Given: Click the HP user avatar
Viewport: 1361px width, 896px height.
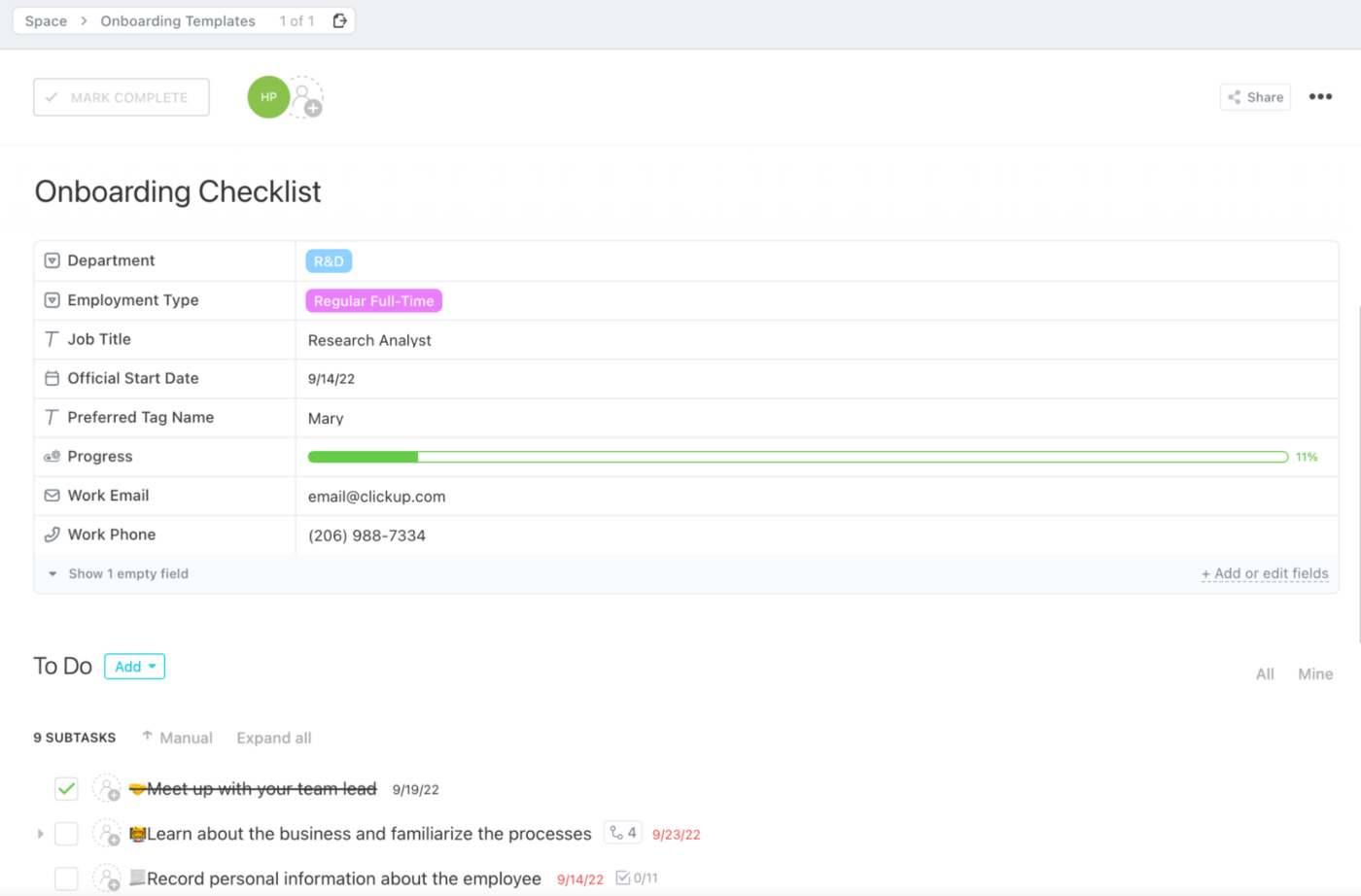Looking at the screenshot, I should (x=268, y=97).
